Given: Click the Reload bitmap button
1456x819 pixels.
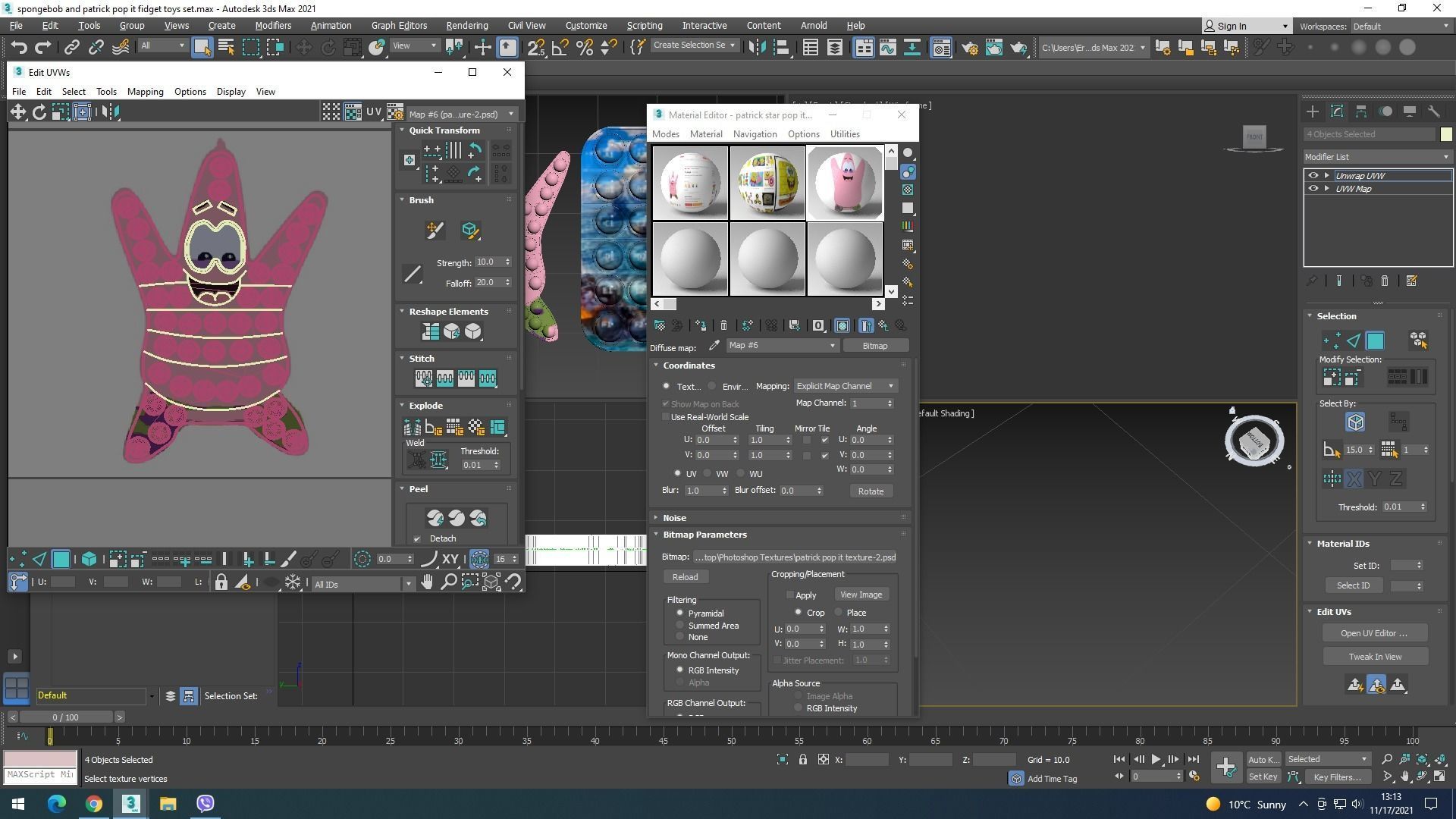Looking at the screenshot, I should [685, 577].
